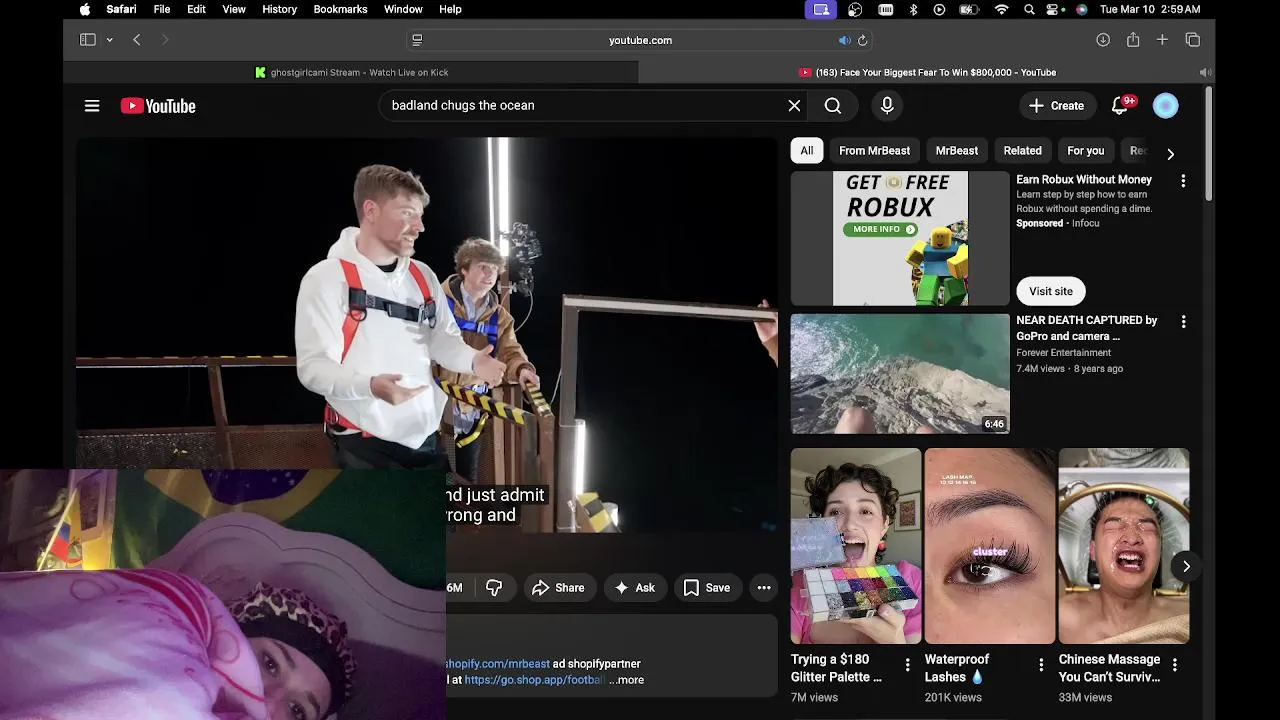This screenshot has width=1280, height=720.
Task: Open Wi-Fi status in menu bar
Action: pyautogui.click(x=1001, y=9)
